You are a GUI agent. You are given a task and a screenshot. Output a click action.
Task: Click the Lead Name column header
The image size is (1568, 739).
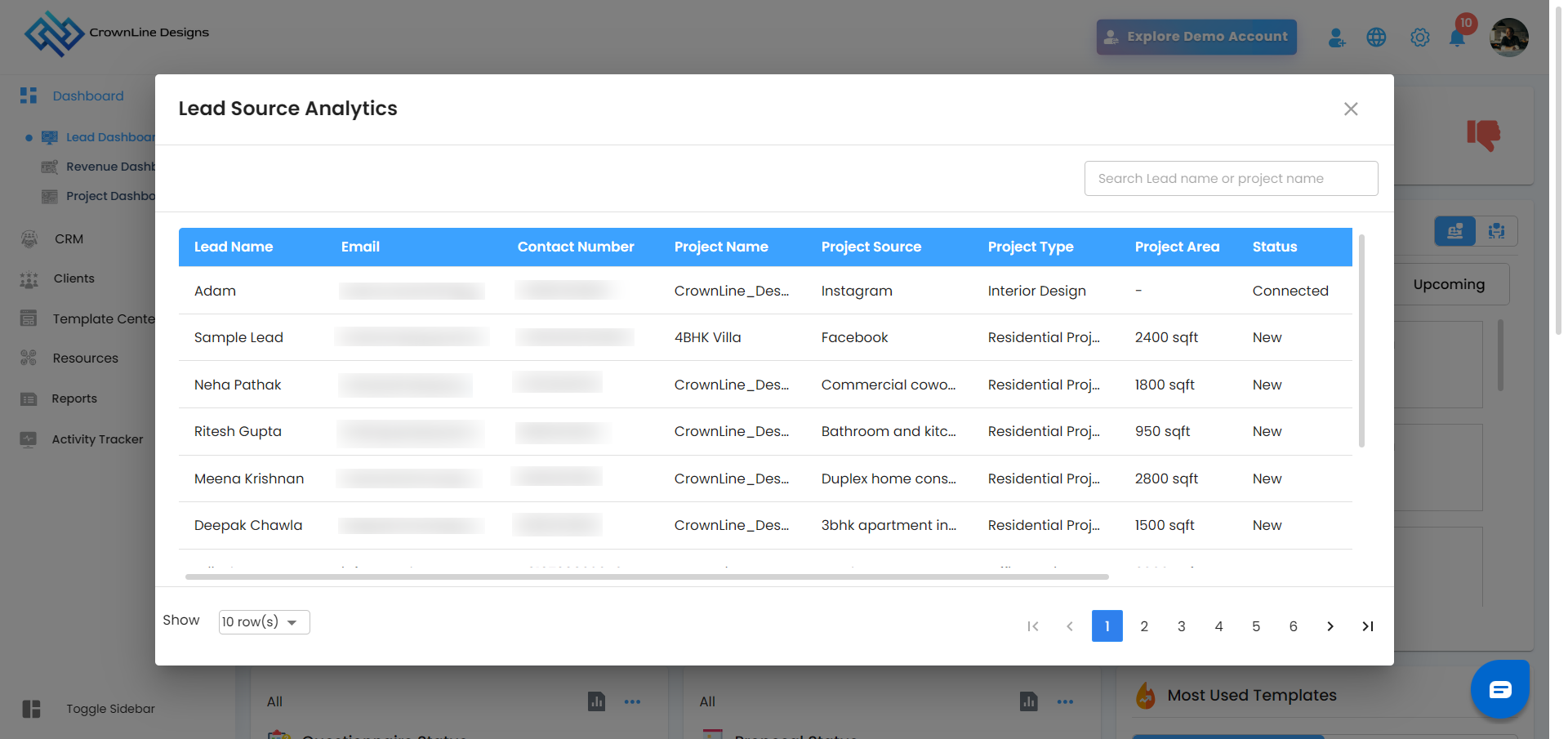click(x=234, y=247)
